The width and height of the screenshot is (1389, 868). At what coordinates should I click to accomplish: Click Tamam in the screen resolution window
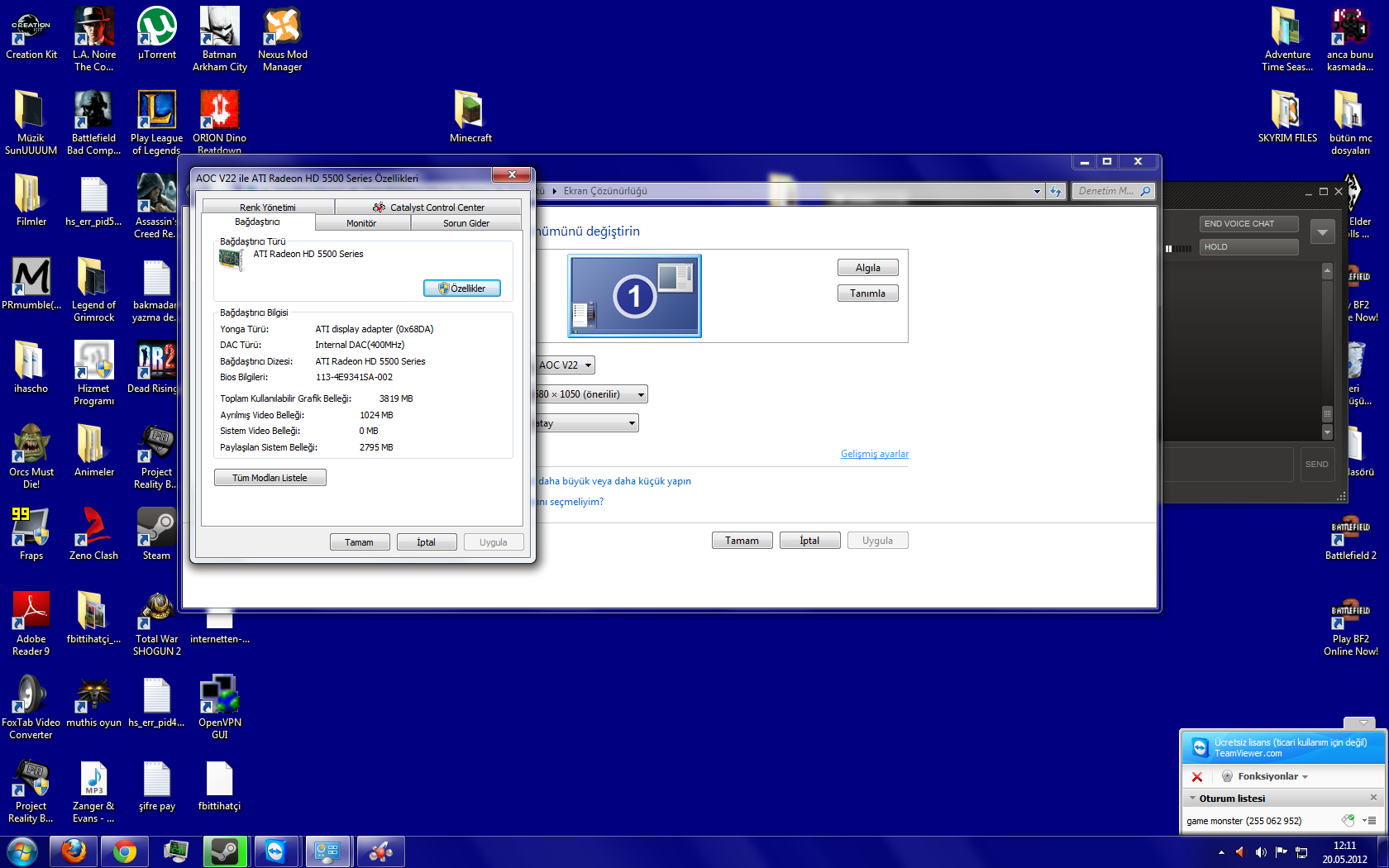742,541
